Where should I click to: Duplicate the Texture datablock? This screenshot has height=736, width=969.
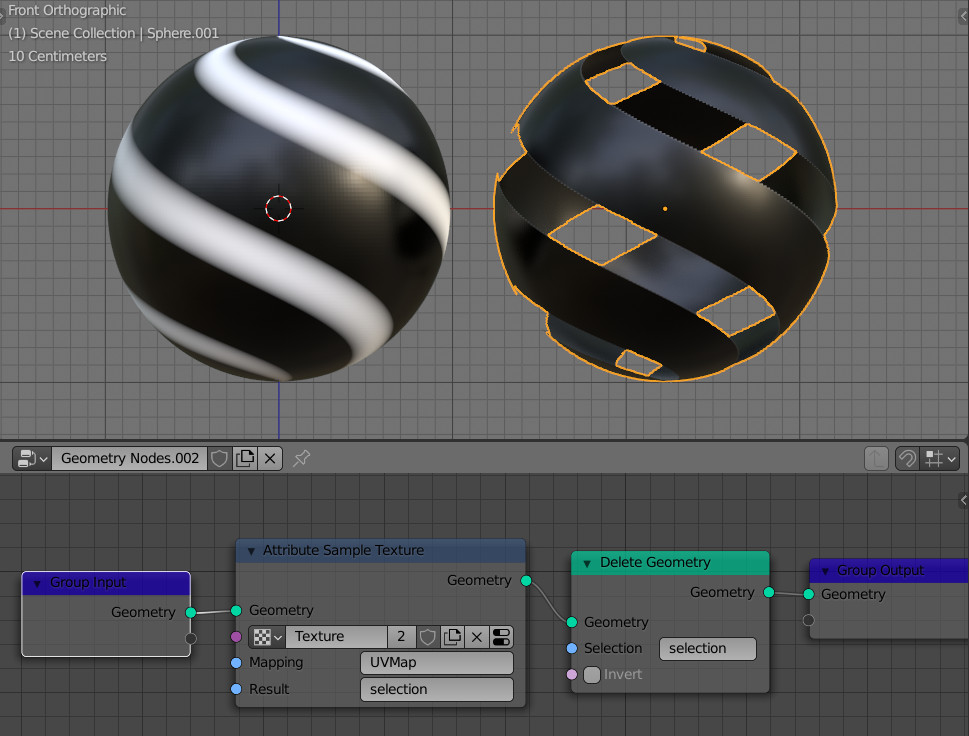[x=452, y=637]
